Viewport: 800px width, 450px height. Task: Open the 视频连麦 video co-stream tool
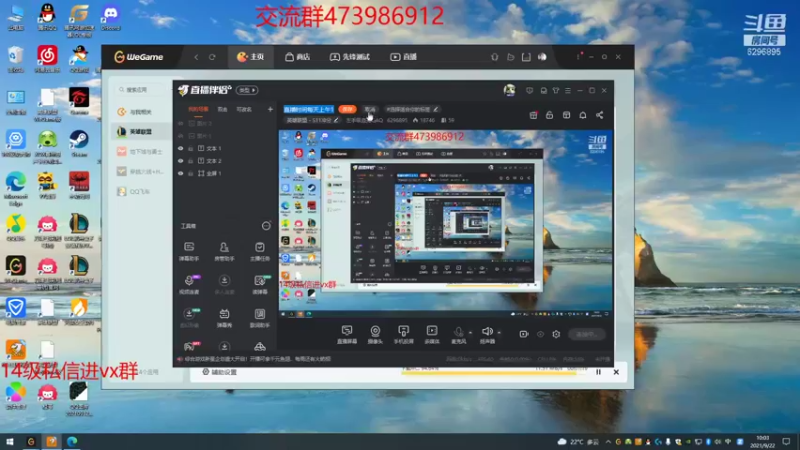(x=189, y=284)
